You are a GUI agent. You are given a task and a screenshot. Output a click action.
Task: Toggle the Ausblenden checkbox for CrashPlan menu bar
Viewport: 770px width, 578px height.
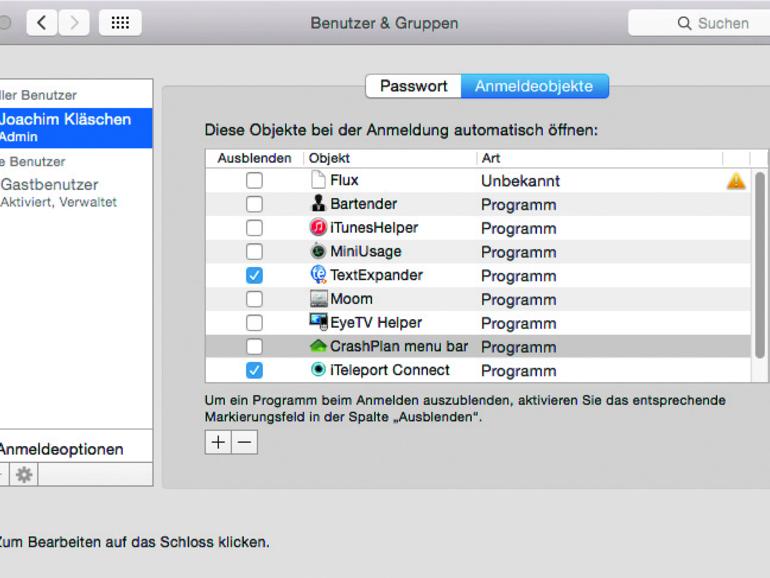pos(254,347)
